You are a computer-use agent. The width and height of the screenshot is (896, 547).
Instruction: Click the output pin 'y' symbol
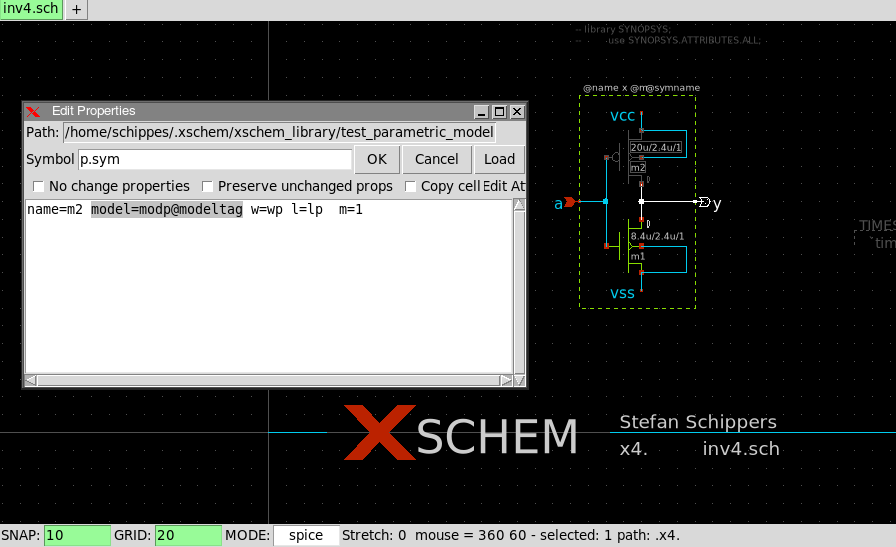[704, 202]
